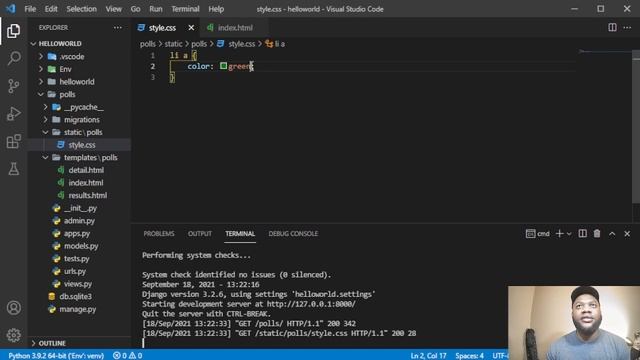Expand the __pycache__ folder
The height and width of the screenshot is (360, 640).
pyautogui.click(x=45, y=107)
